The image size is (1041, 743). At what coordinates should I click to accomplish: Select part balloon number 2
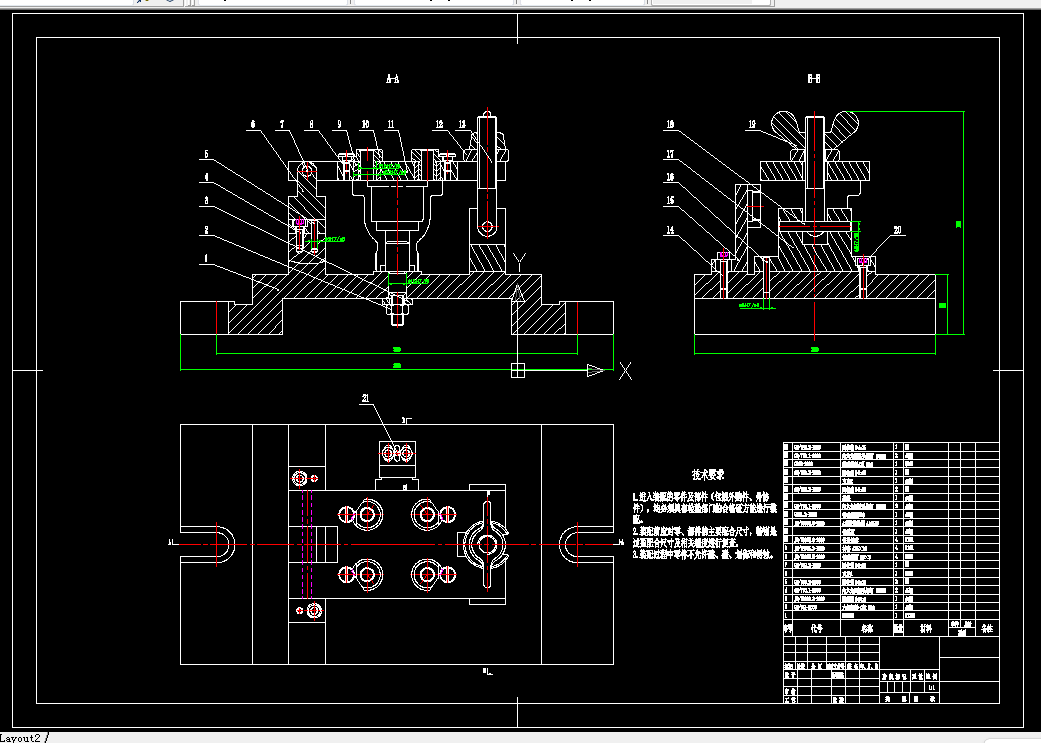point(206,230)
